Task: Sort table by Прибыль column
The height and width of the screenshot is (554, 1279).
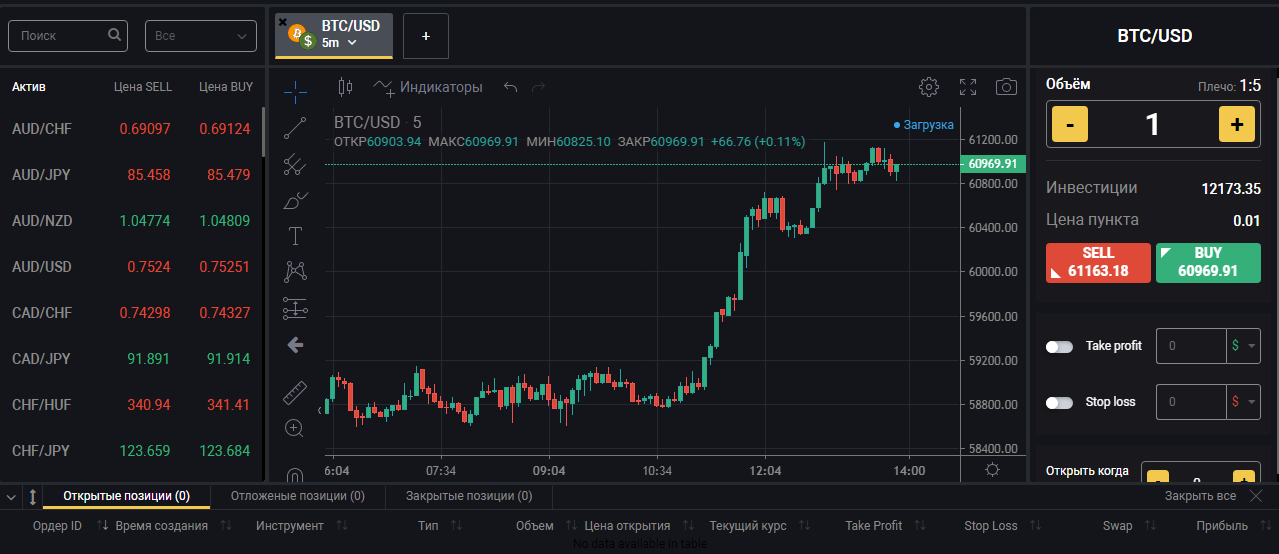Action: [1232, 526]
